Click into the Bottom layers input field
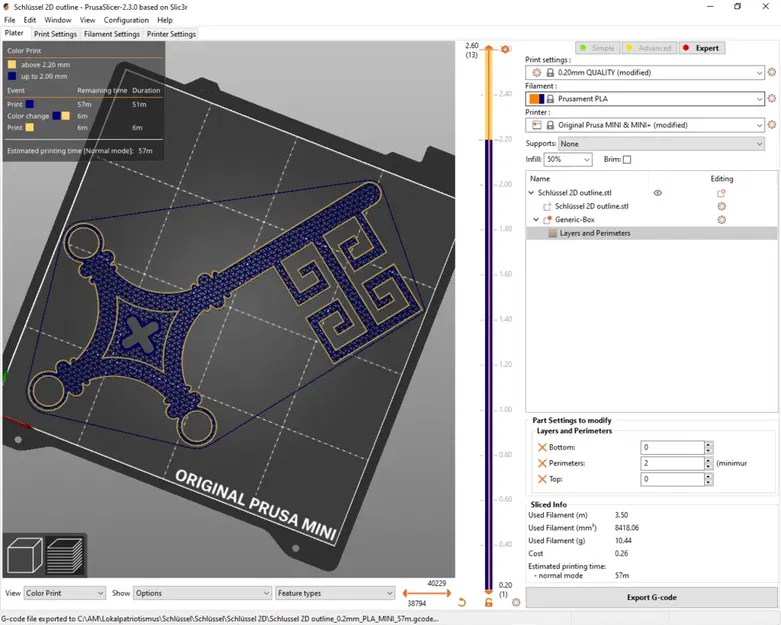781x625 pixels. click(x=672, y=447)
